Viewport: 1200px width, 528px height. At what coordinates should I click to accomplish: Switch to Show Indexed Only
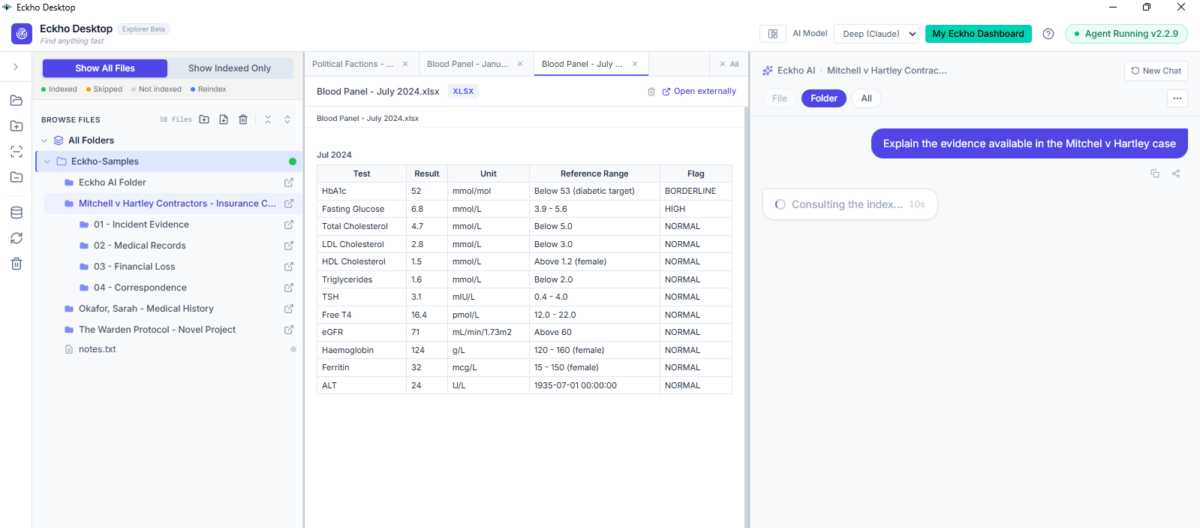[229, 68]
